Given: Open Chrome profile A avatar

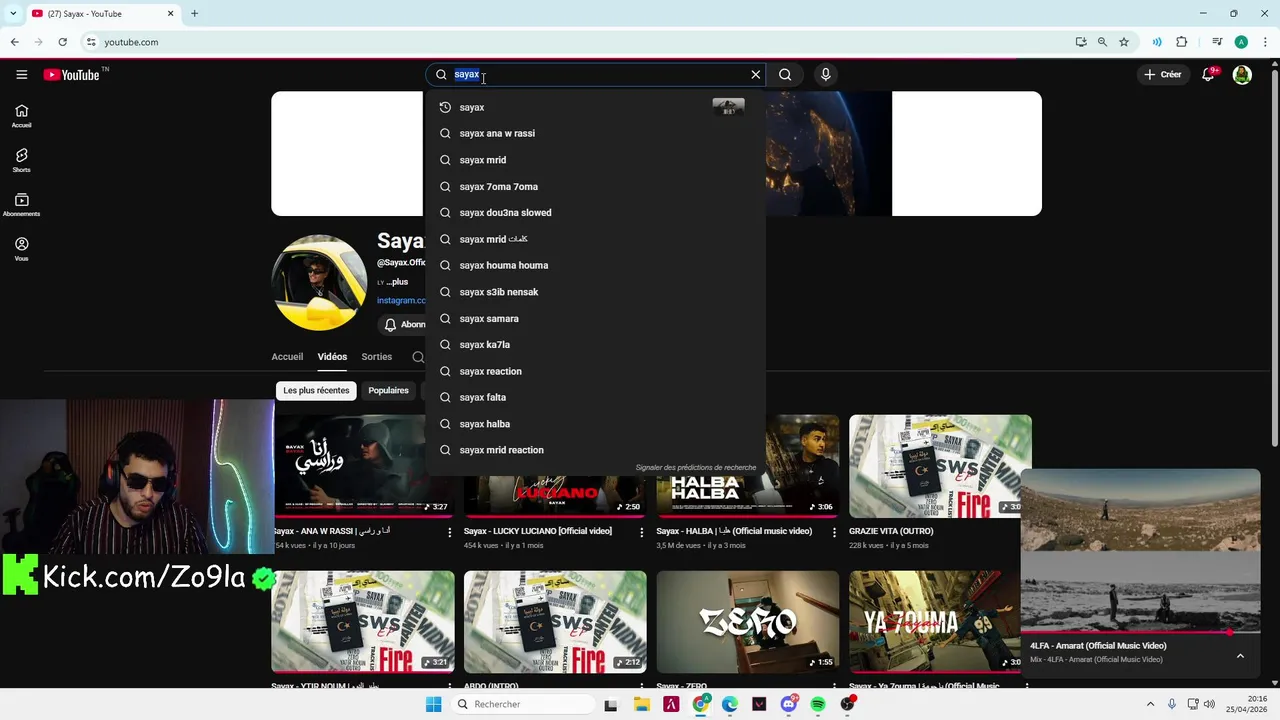Looking at the screenshot, I should pos(1241,42).
